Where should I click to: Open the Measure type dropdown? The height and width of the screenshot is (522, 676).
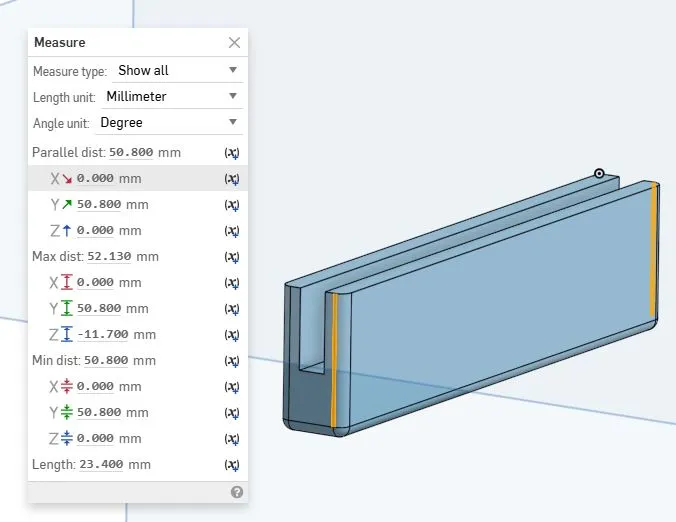pos(177,71)
